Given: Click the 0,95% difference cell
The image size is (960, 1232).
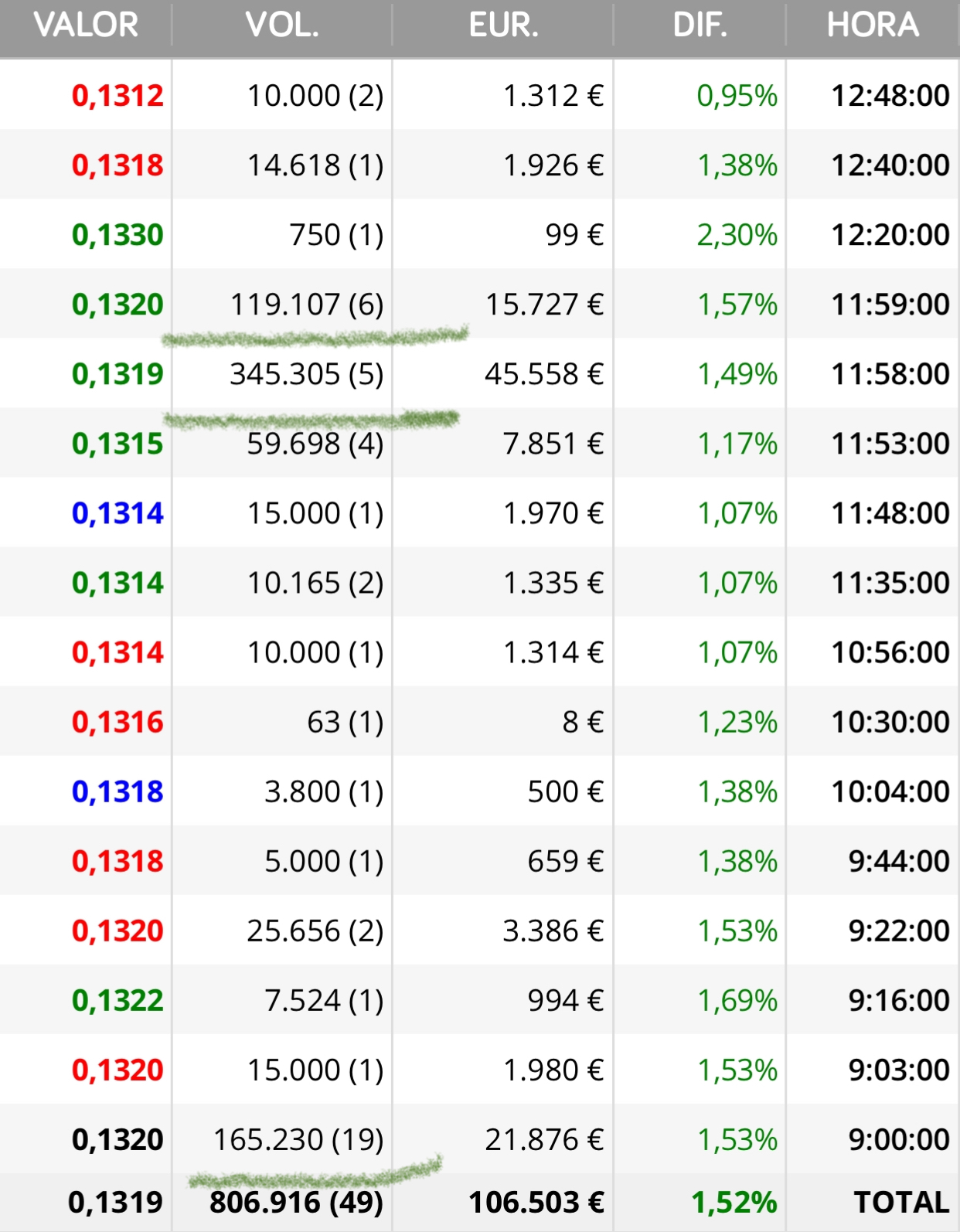Looking at the screenshot, I should coord(737,96).
